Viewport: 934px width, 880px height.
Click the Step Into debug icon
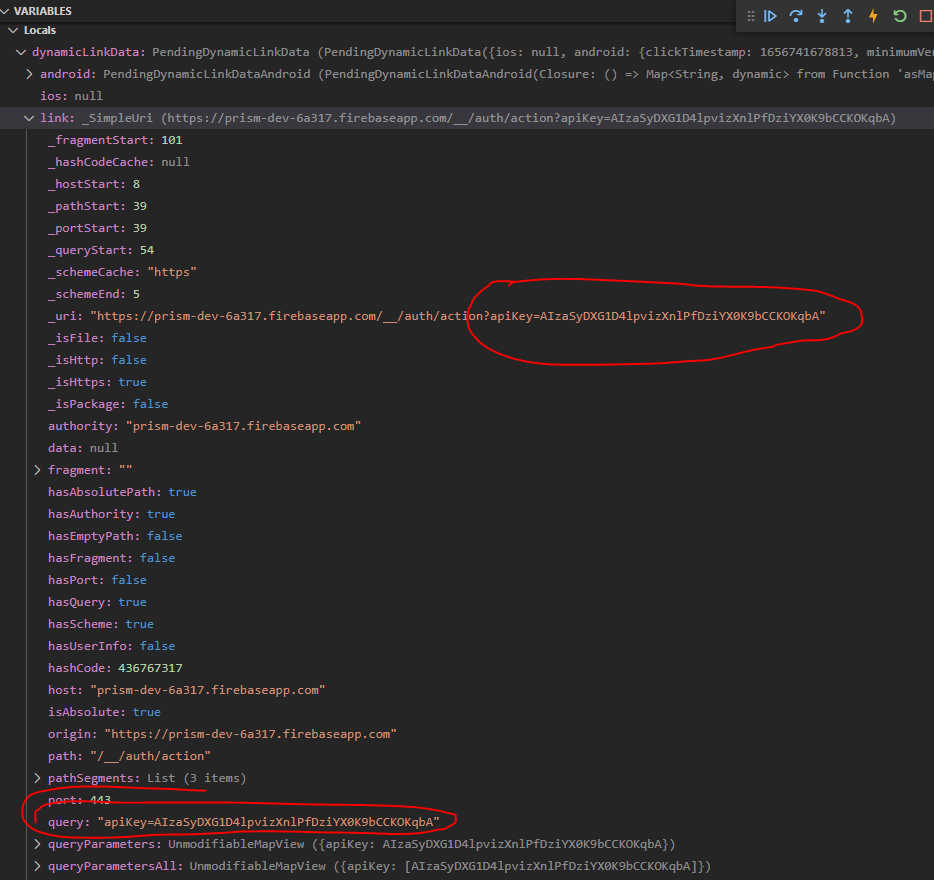822,16
